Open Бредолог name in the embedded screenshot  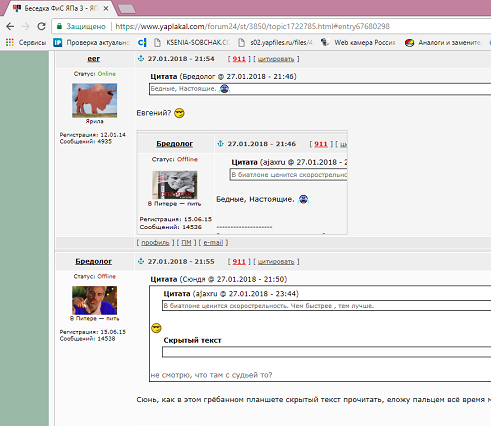pyautogui.click(x=175, y=144)
